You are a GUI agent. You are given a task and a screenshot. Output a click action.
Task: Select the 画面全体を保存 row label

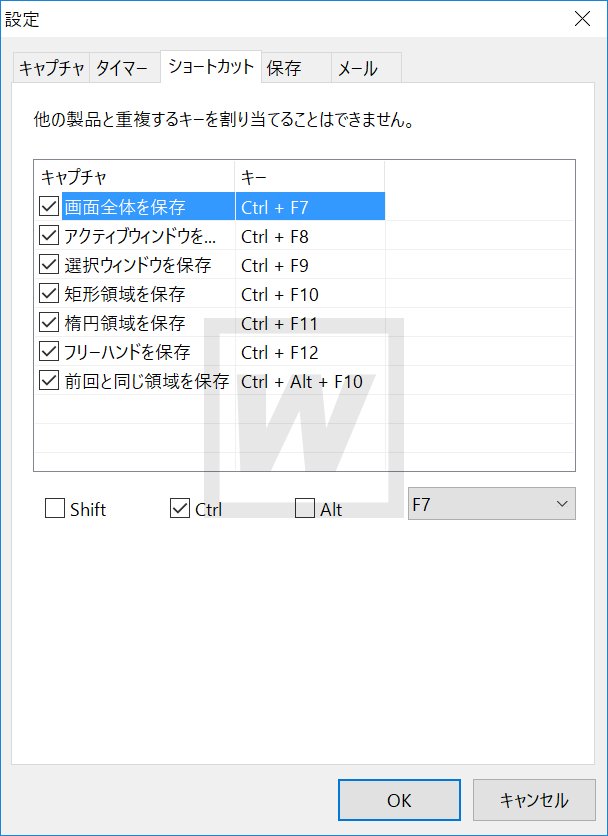point(124,207)
